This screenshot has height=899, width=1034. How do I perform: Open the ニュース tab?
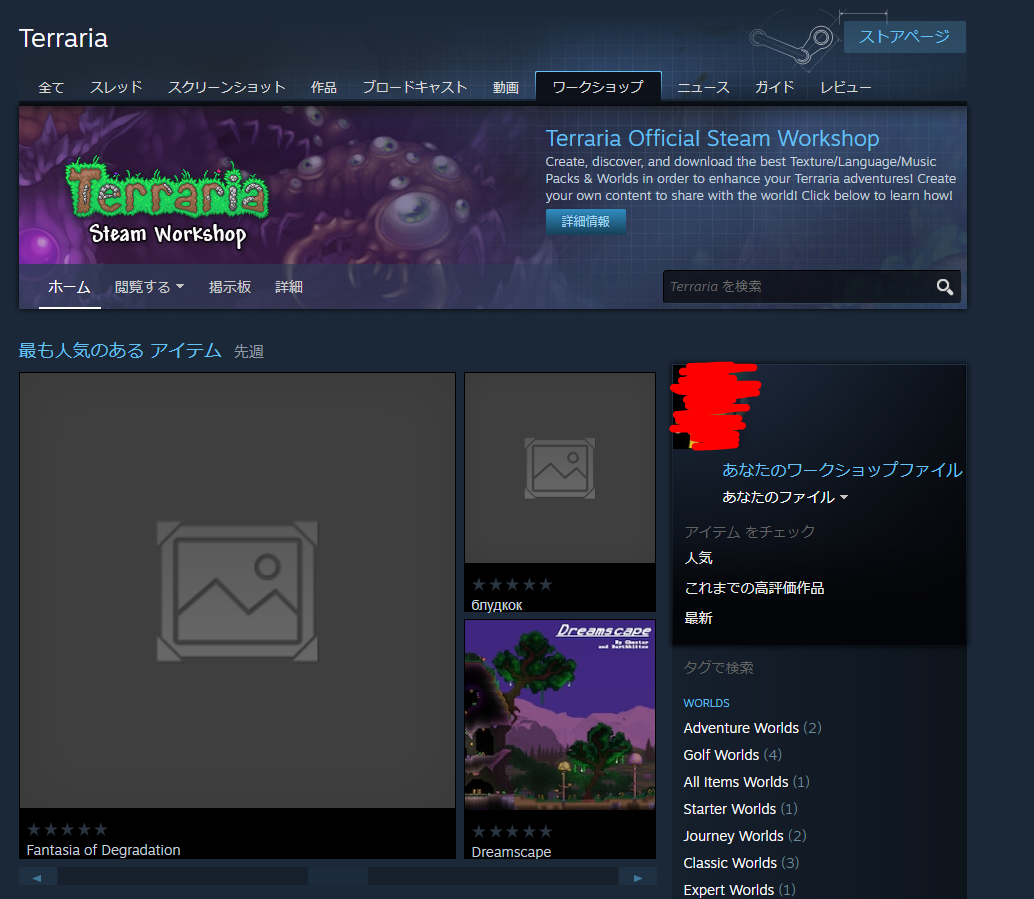pyautogui.click(x=704, y=88)
